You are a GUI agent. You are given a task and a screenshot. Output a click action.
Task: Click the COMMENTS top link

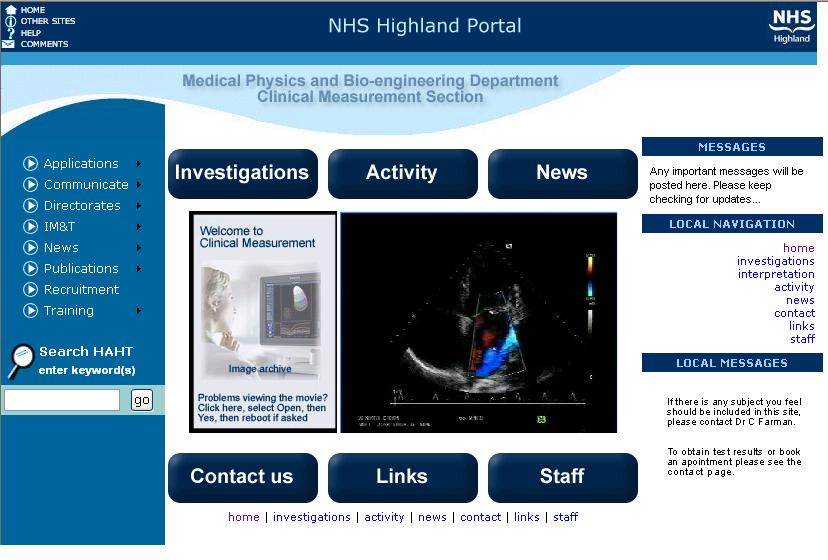pyautogui.click(x=44, y=44)
